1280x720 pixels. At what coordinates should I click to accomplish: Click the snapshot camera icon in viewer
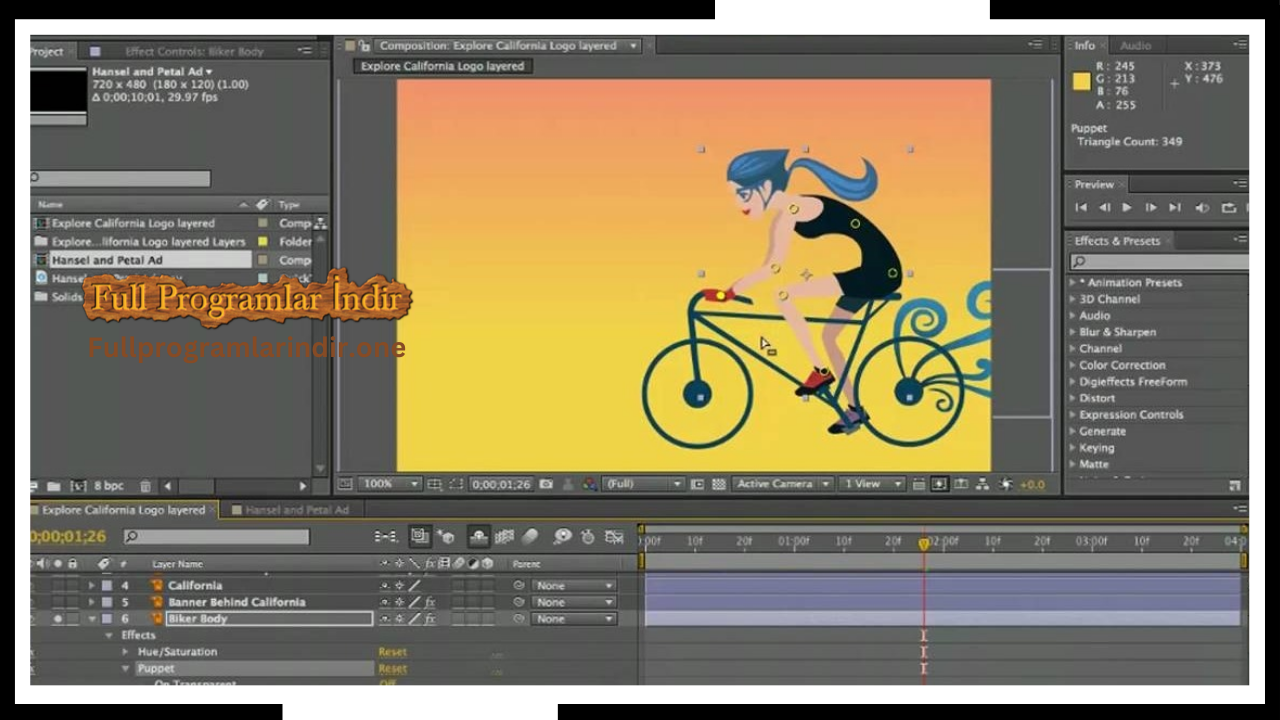pyautogui.click(x=545, y=484)
